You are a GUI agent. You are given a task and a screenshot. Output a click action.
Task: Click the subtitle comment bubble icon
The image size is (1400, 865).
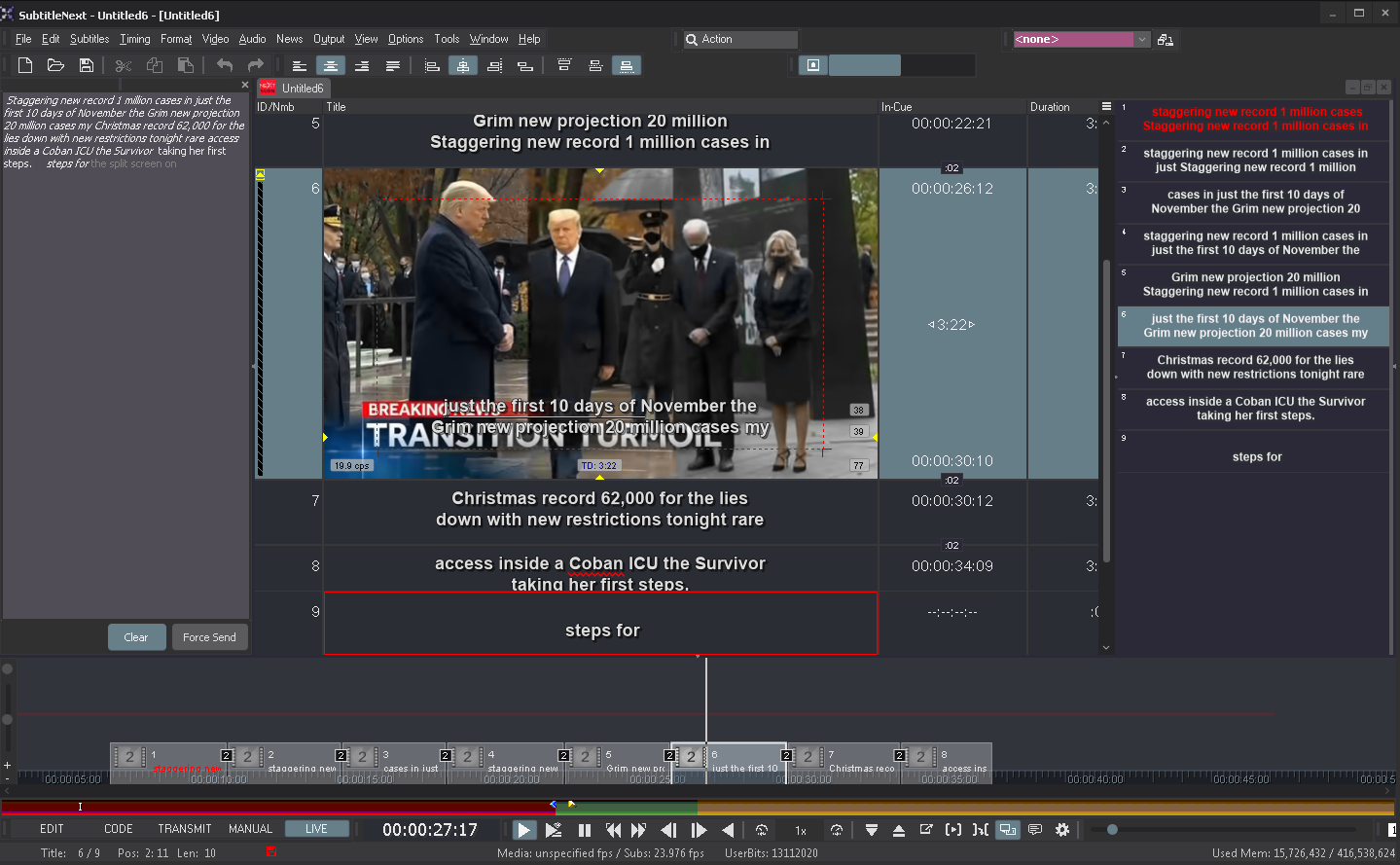(1034, 830)
